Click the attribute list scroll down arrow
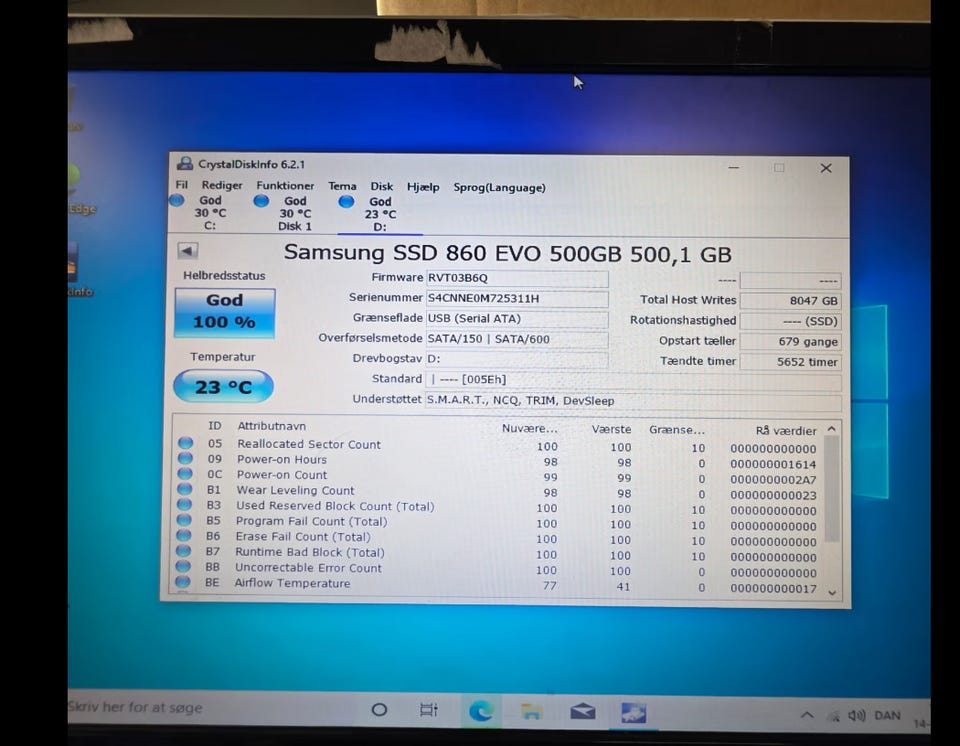960x746 pixels. pos(831,592)
